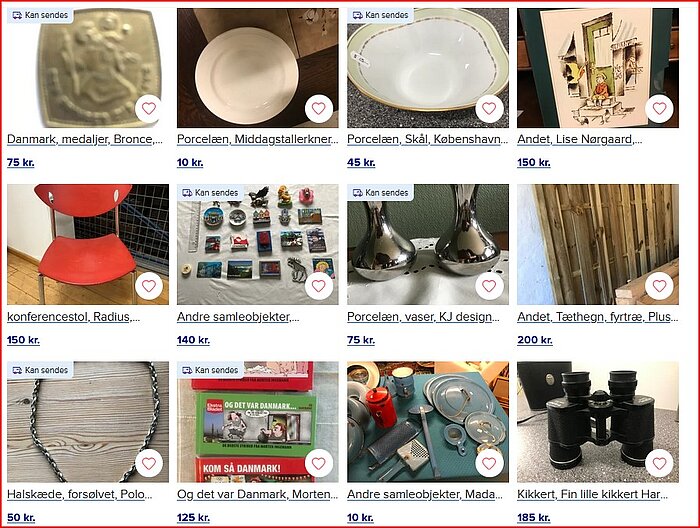
Task: Open the binoculars product photo
Action: pos(598,422)
